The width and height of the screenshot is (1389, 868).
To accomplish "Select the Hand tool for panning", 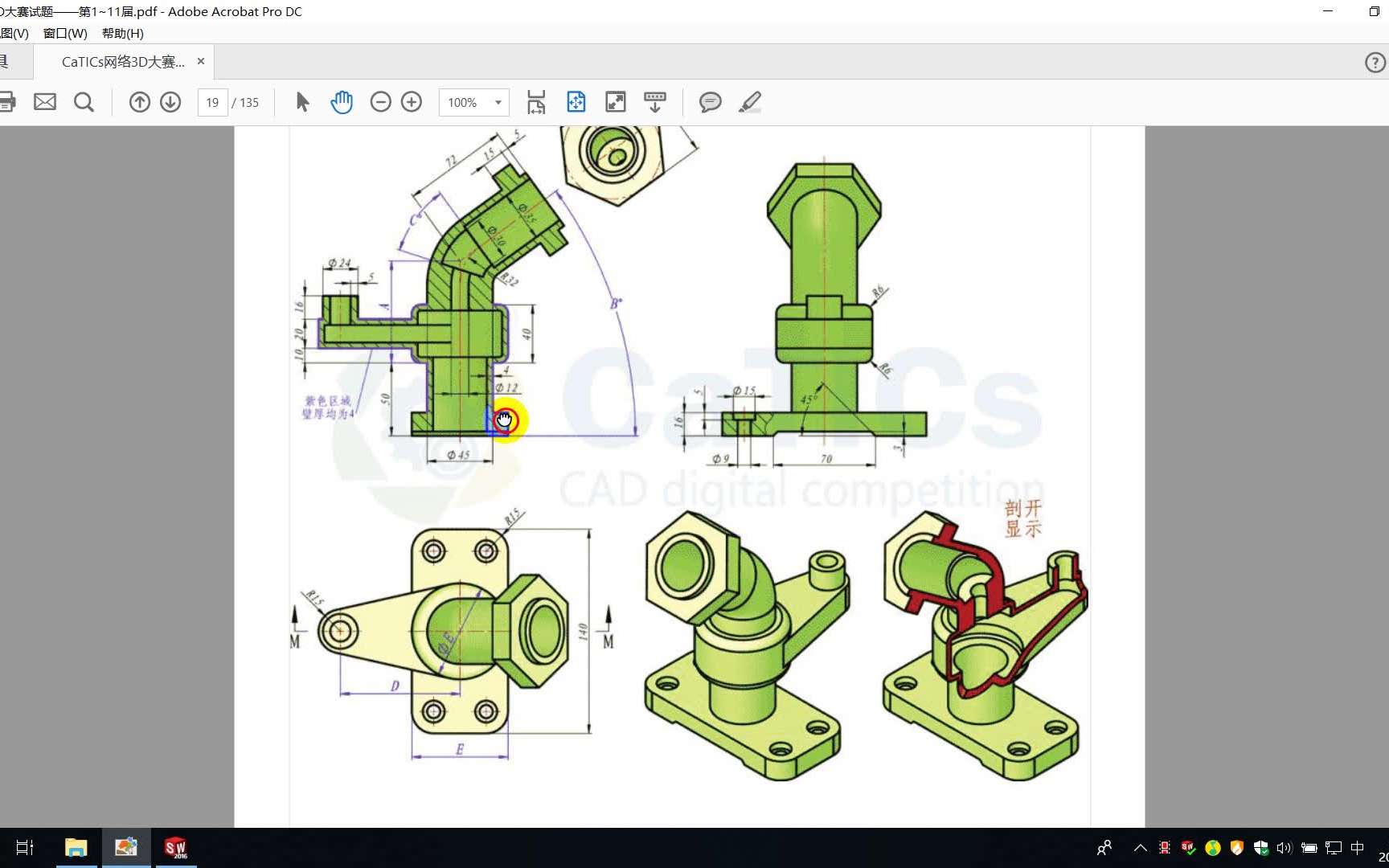I will click(x=341, y=102).
